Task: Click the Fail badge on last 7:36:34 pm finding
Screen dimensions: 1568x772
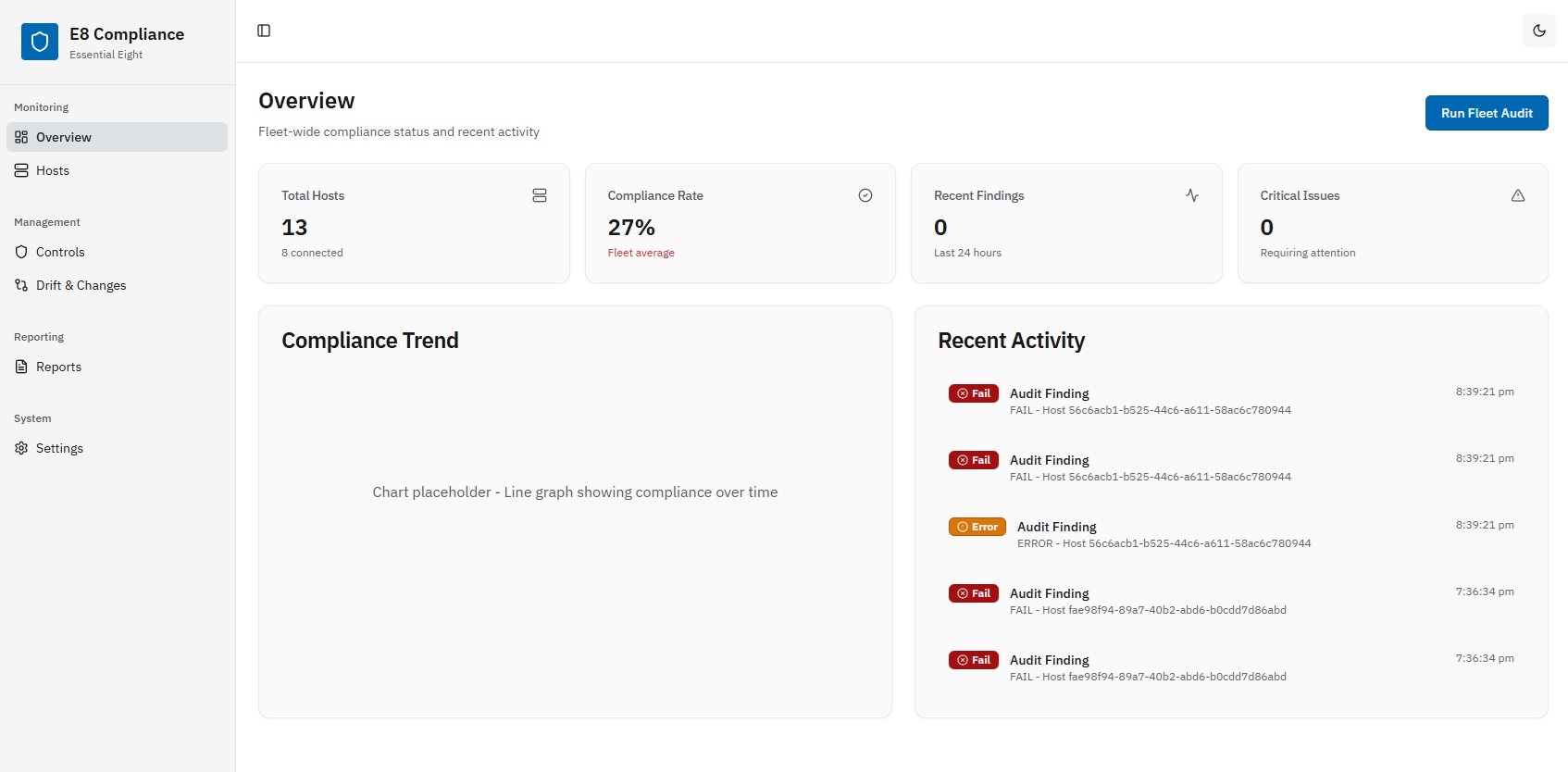Action: tap(974, 660)
